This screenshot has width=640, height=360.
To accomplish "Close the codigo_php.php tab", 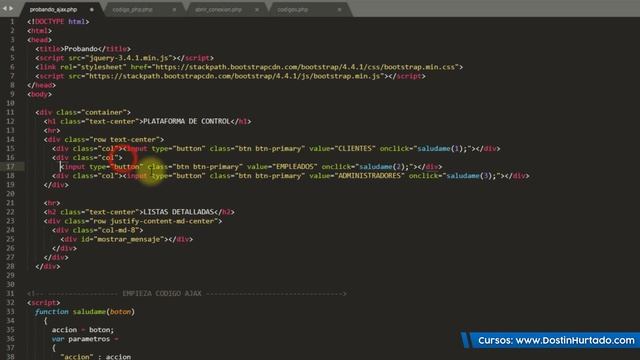I will (x=174, y=9).
